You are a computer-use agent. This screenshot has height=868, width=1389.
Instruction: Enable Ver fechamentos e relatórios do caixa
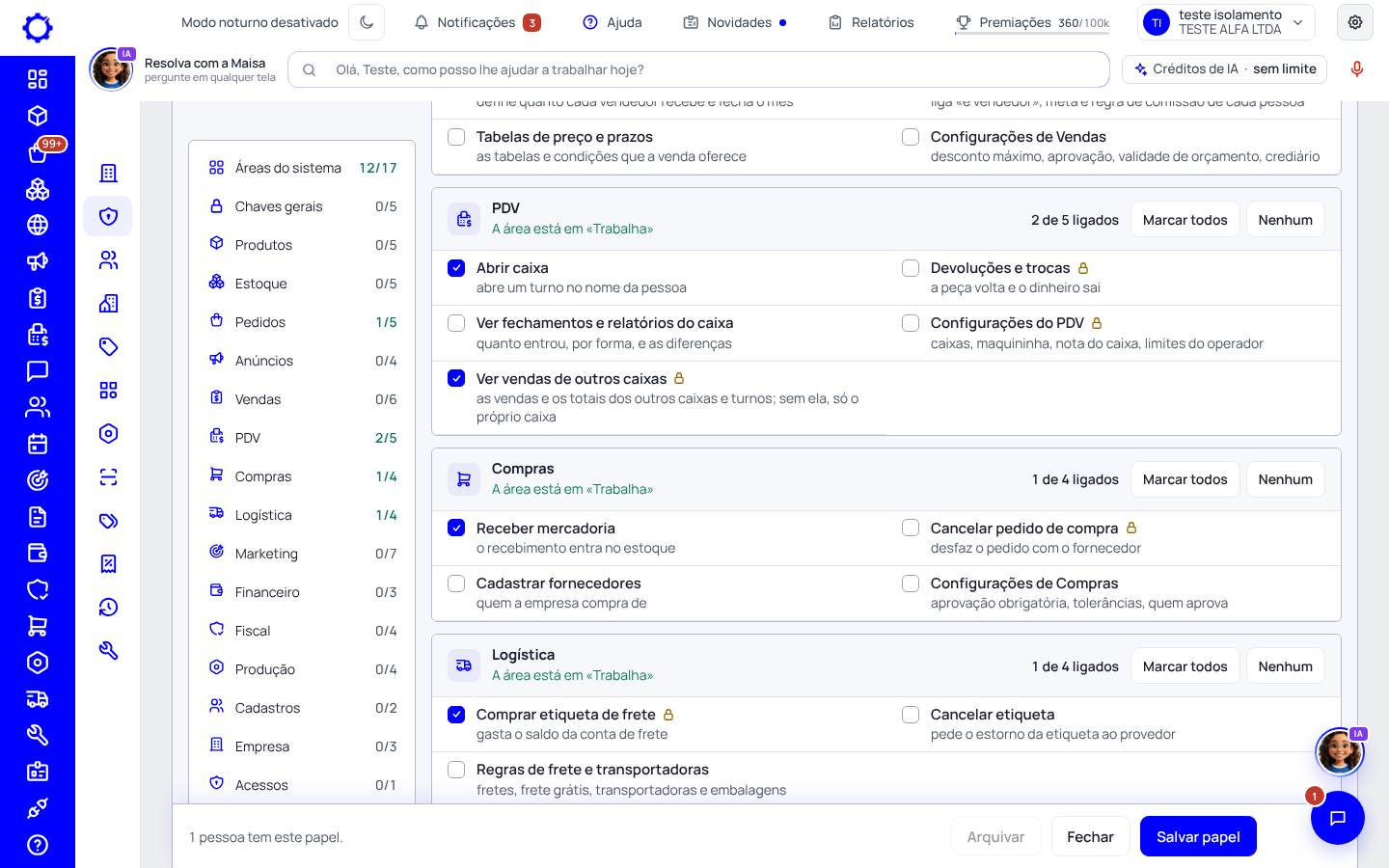(x=456, y=323)
